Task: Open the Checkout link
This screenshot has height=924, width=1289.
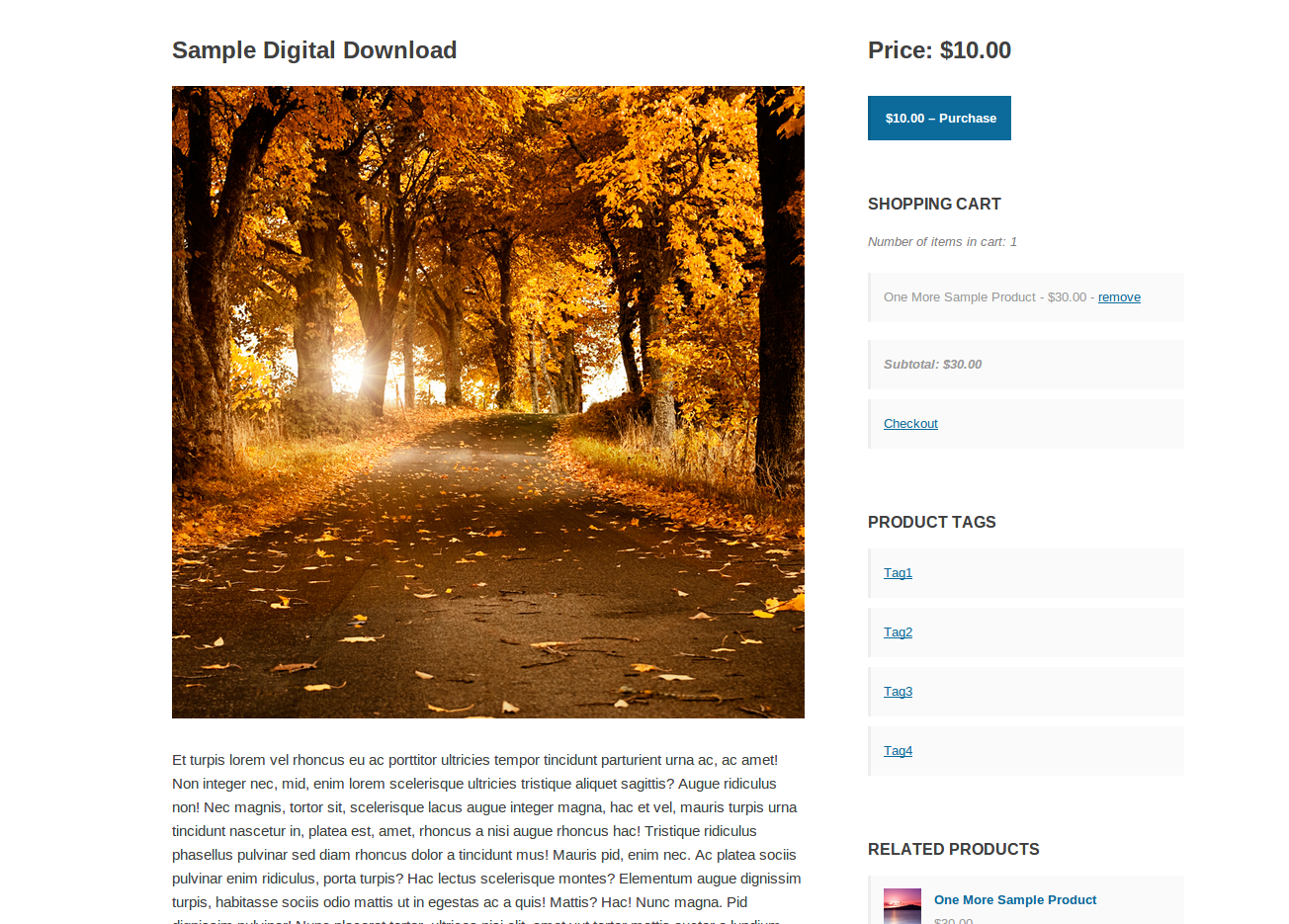Action: pos(910,424)
